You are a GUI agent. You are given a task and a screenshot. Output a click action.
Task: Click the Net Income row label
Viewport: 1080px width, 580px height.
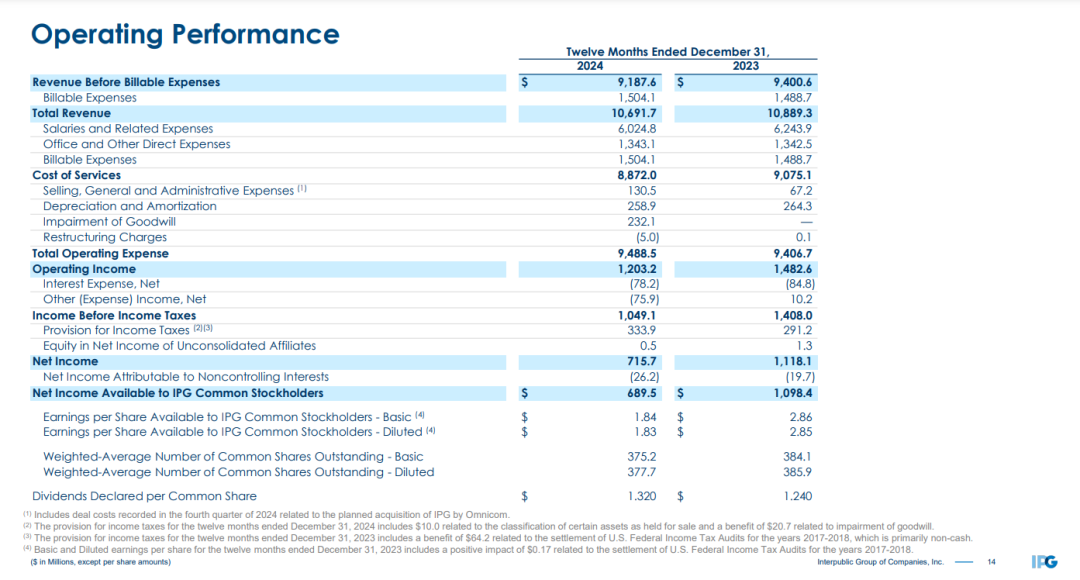(65, 361)
